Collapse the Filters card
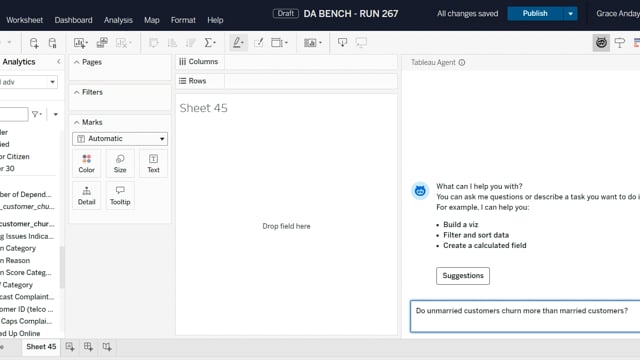This screenshot has width=640, height=360. tap(76, 92)
